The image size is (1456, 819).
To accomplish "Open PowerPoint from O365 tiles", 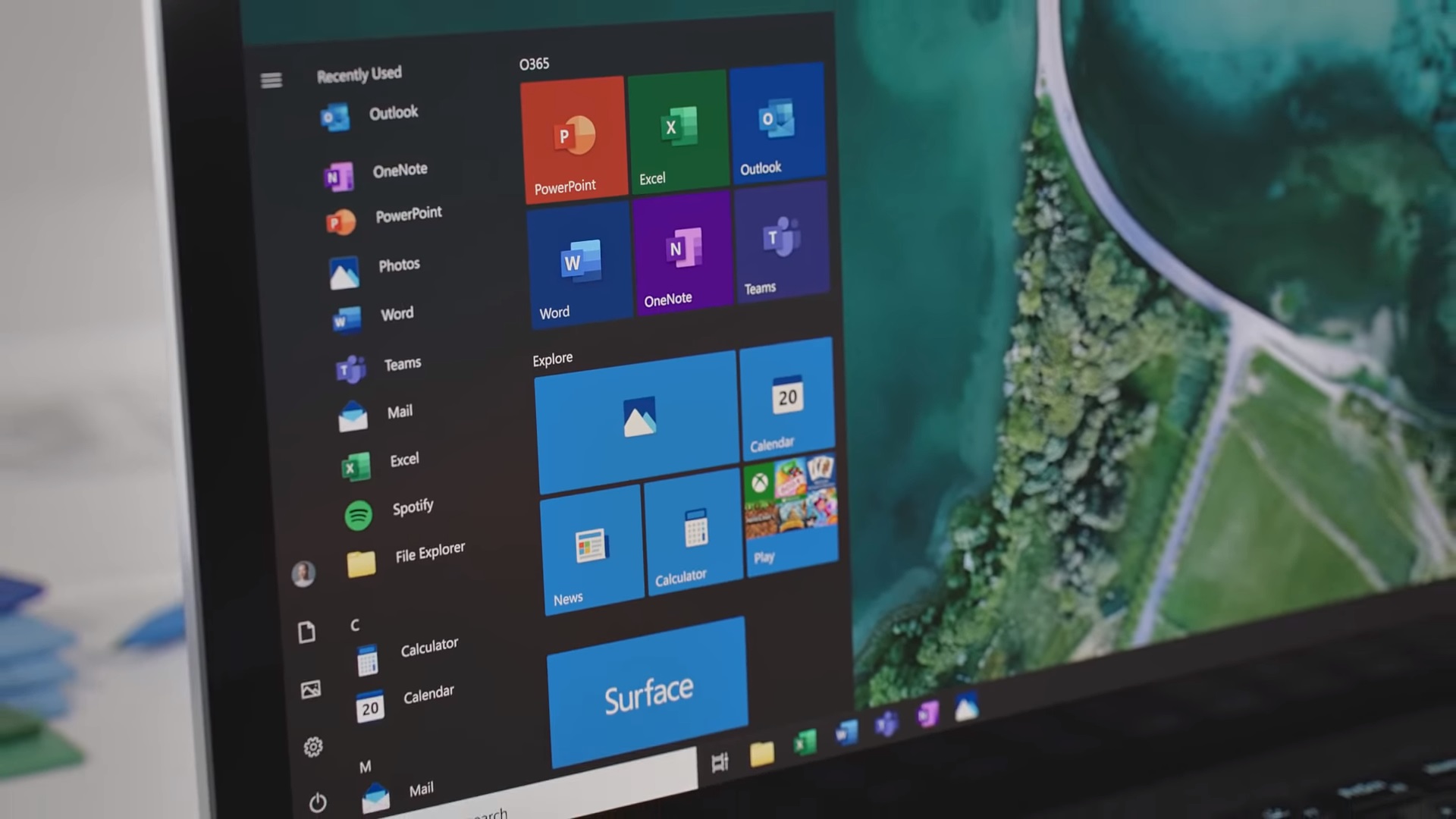I will tap(570, 135).
